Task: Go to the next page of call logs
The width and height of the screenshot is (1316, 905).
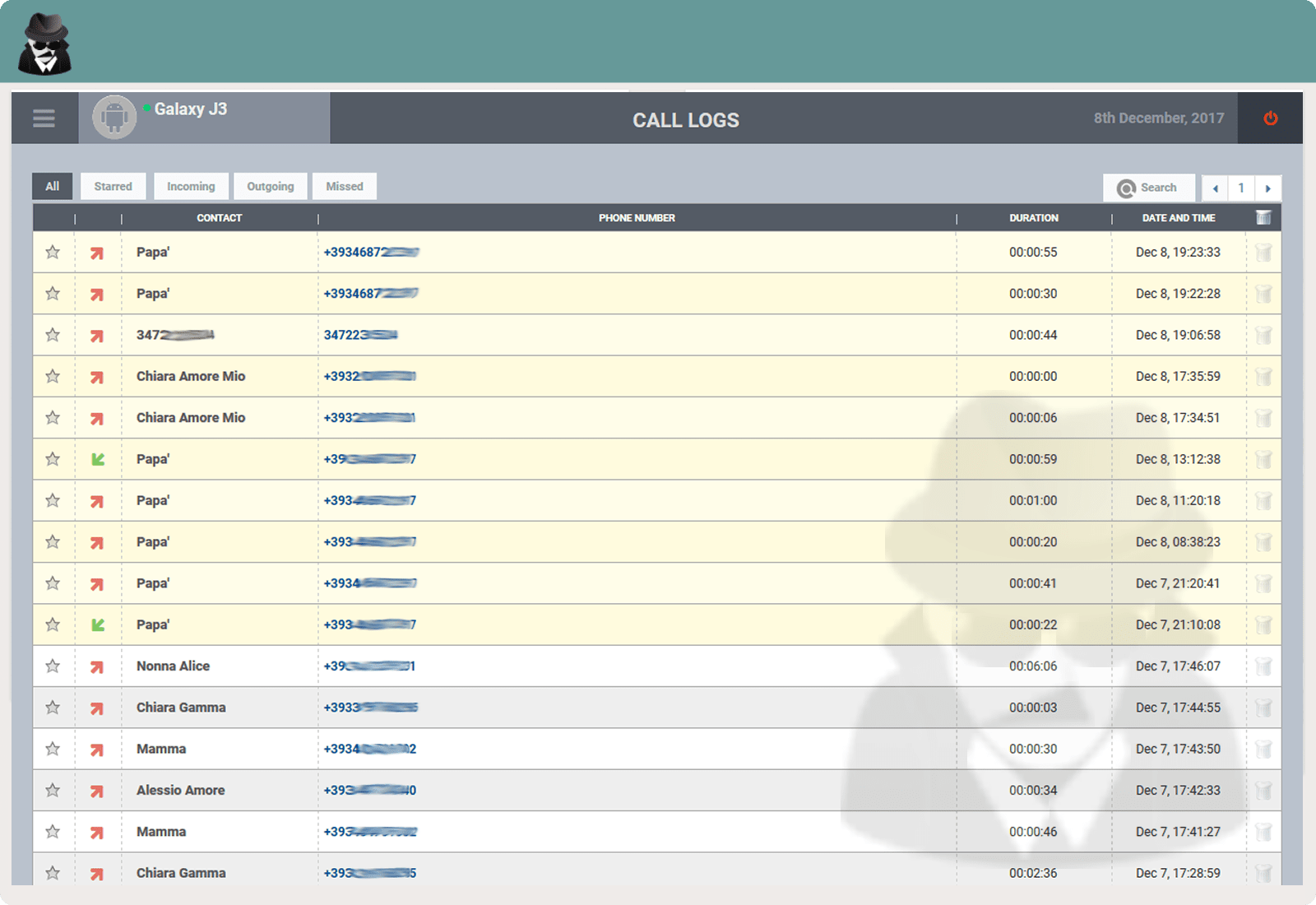Action: (x=1269, y=188)
